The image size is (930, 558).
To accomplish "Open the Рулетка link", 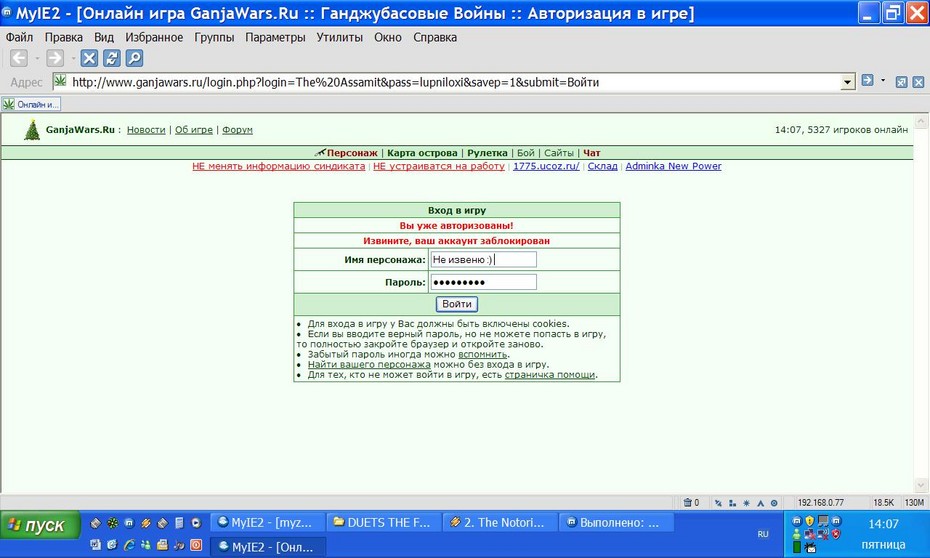I will [x=487, y=152].
